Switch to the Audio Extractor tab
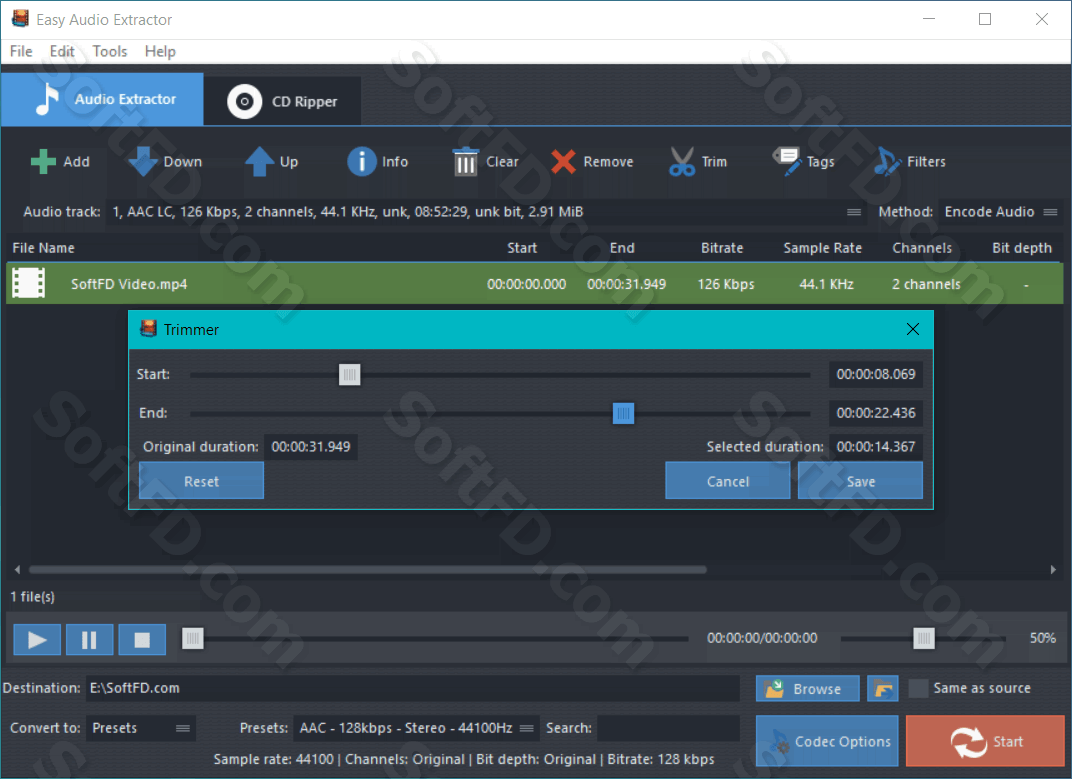This screenshot has height=779, width=1072. pos(103,99)
